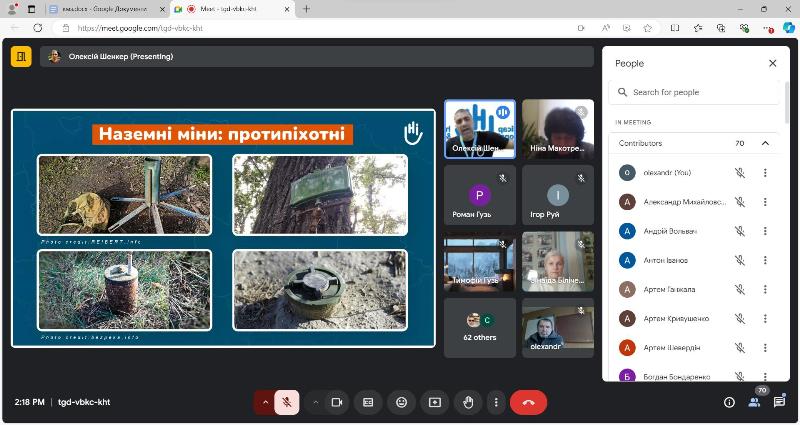Click the People icon showing 70

point(755,402)
